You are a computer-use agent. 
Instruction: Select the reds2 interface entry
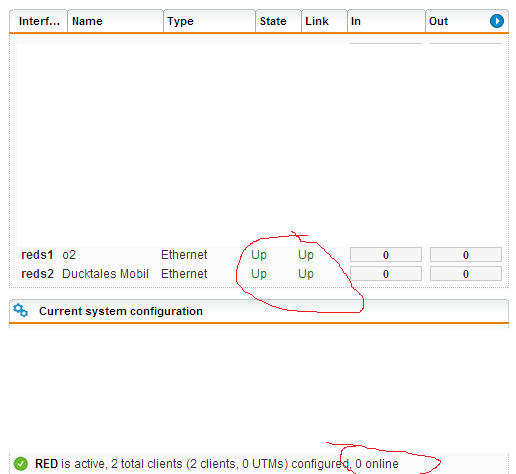tap(37, 274)
